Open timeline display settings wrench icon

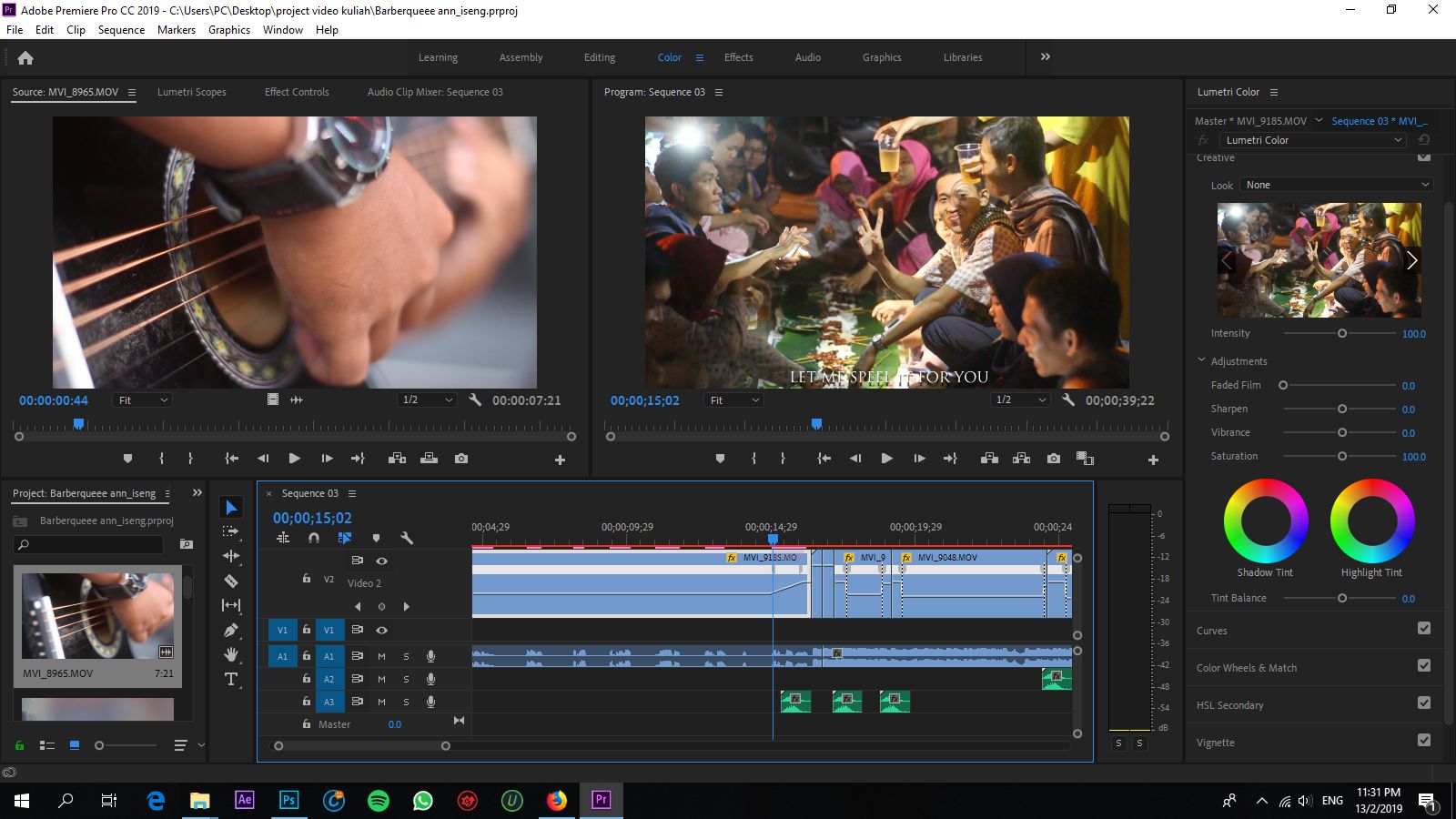coord(407,538)
